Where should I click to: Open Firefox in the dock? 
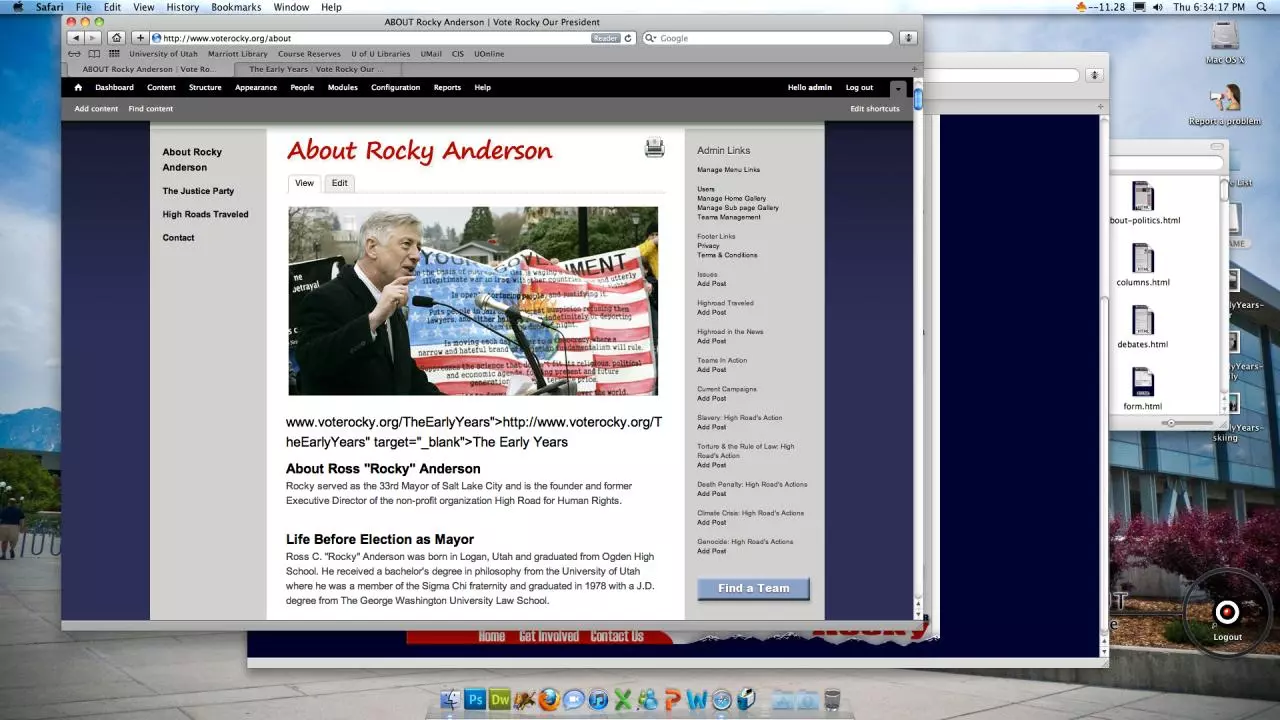(x=549, y=700)
